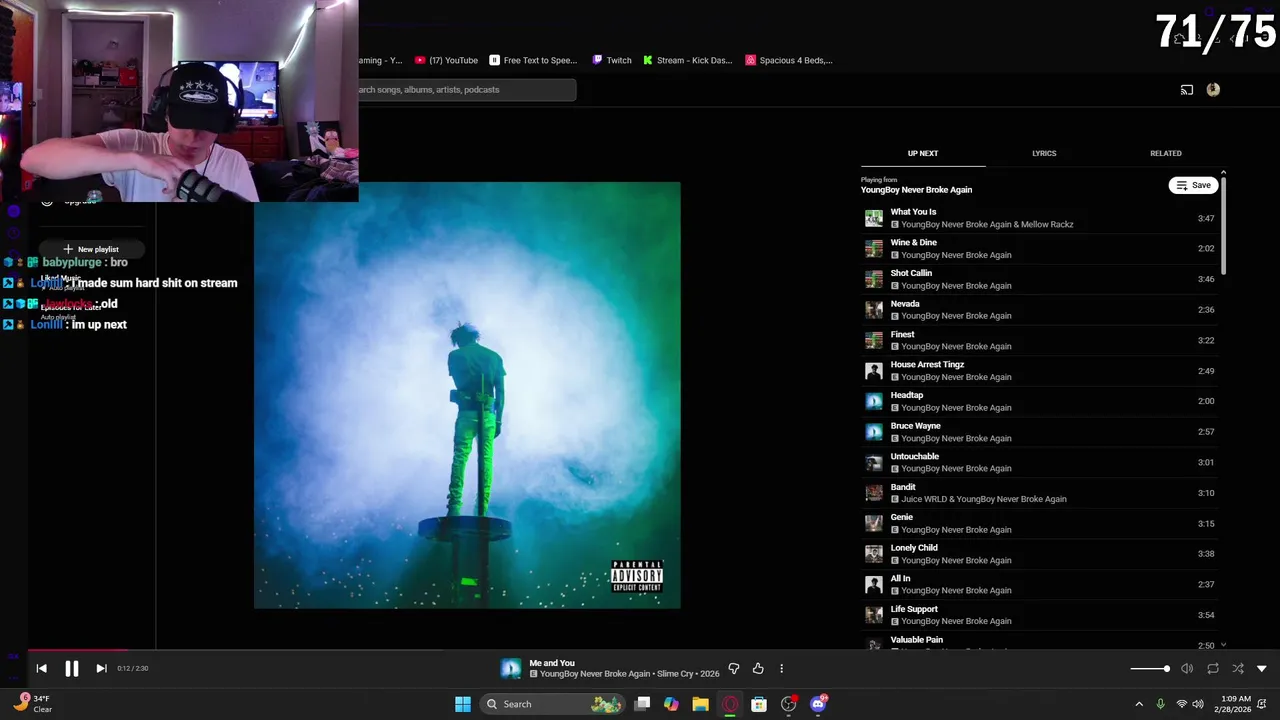The image size is (1280, 720).
Task: Open the Stream - Kick Das... bookmark
Action: coord(688,60)
